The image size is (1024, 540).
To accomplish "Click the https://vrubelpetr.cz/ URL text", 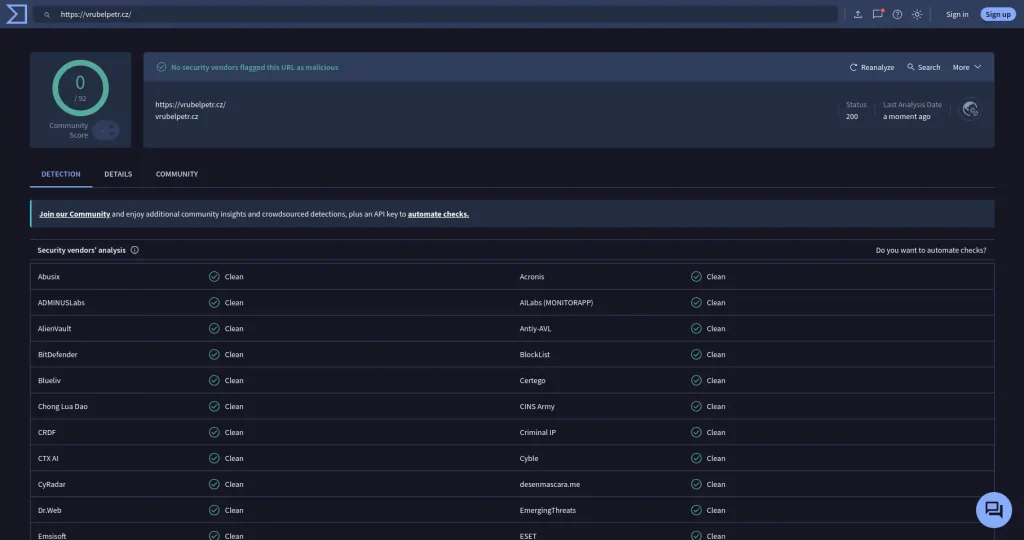I will coord(190,104).
